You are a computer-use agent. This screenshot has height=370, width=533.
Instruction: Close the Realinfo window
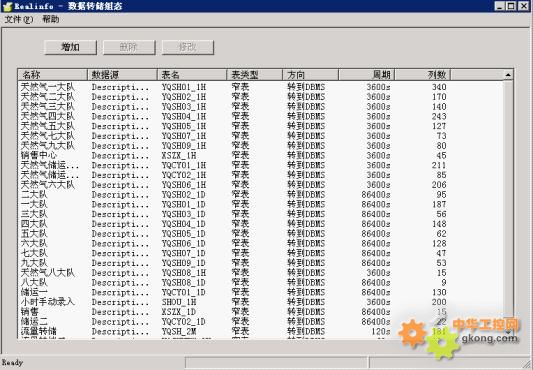coord(524,6)
